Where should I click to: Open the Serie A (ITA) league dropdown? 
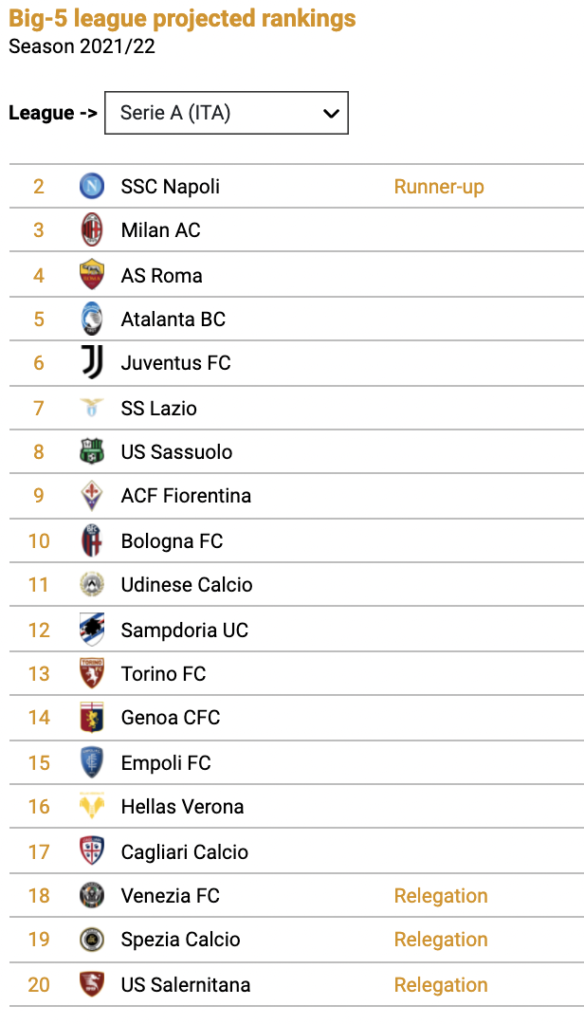226,113
